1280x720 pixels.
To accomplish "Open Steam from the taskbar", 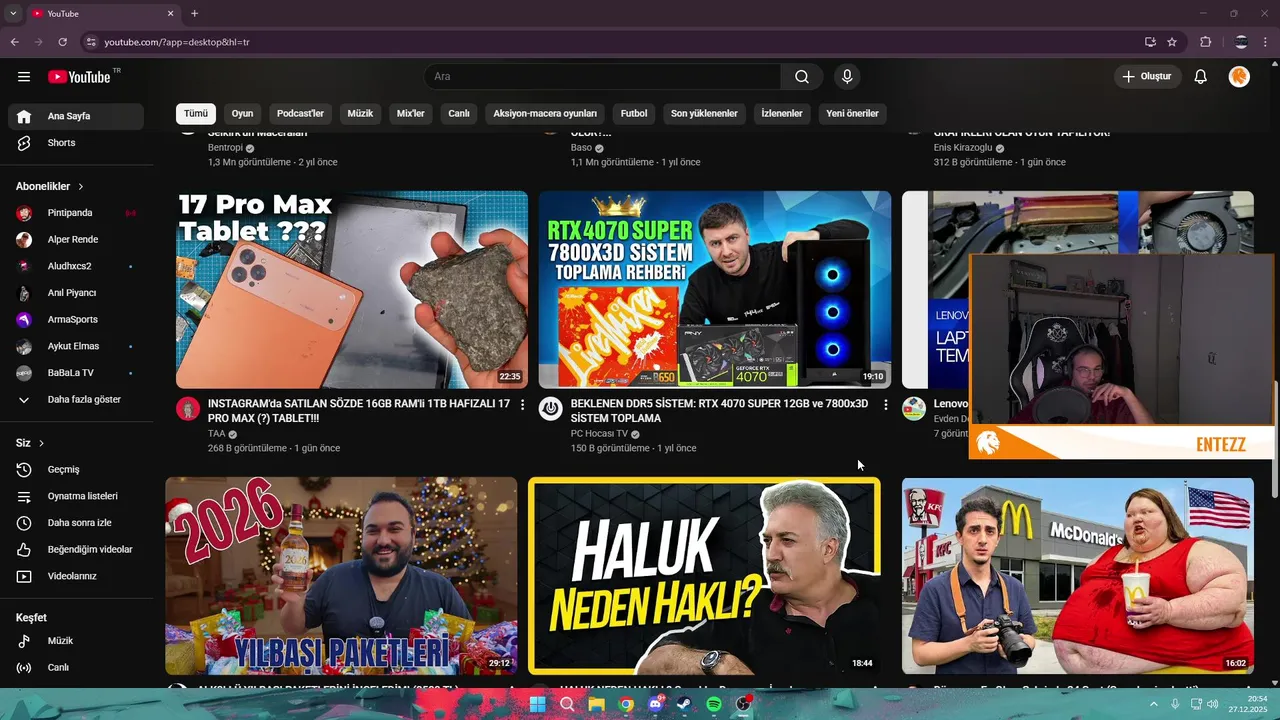I will click(684, 704).
